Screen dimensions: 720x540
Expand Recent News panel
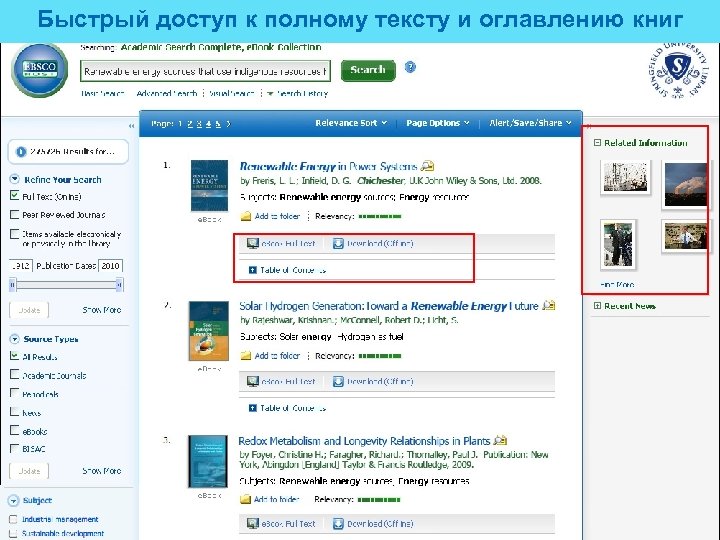(x=597, y=306)
